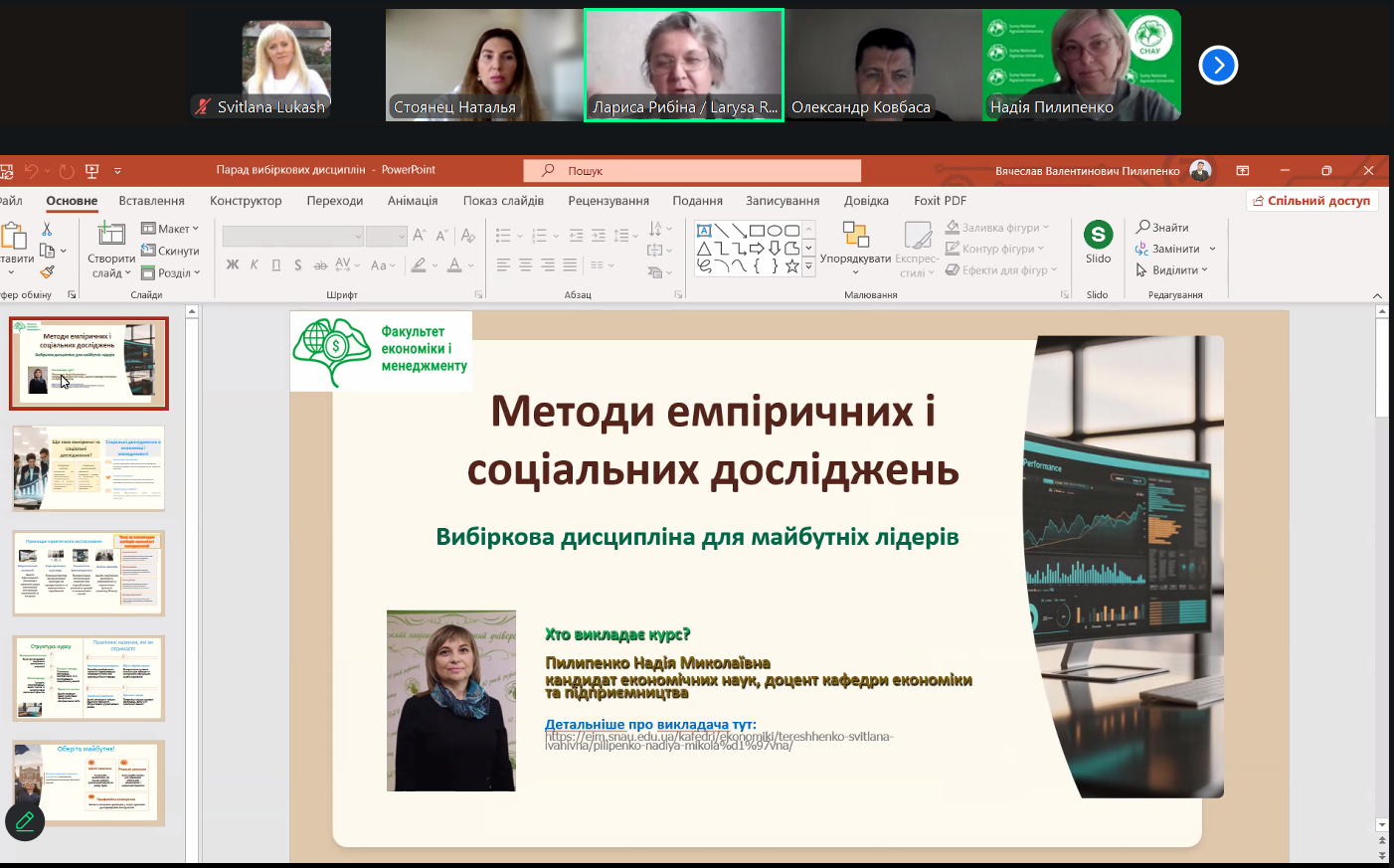Center text alignment icon
Viewport: 1394px width, 868px height.
click(x=525, y=265)
